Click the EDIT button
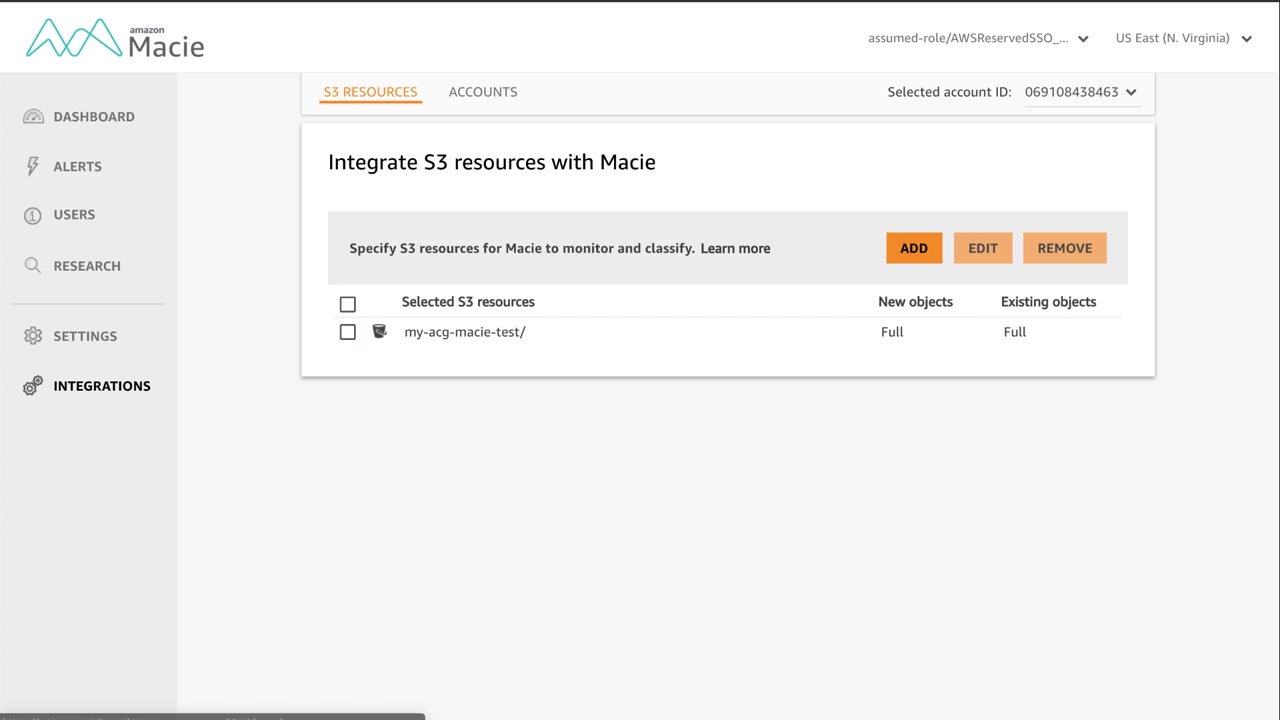The image size is (1280, 720). tap(983, 248)
